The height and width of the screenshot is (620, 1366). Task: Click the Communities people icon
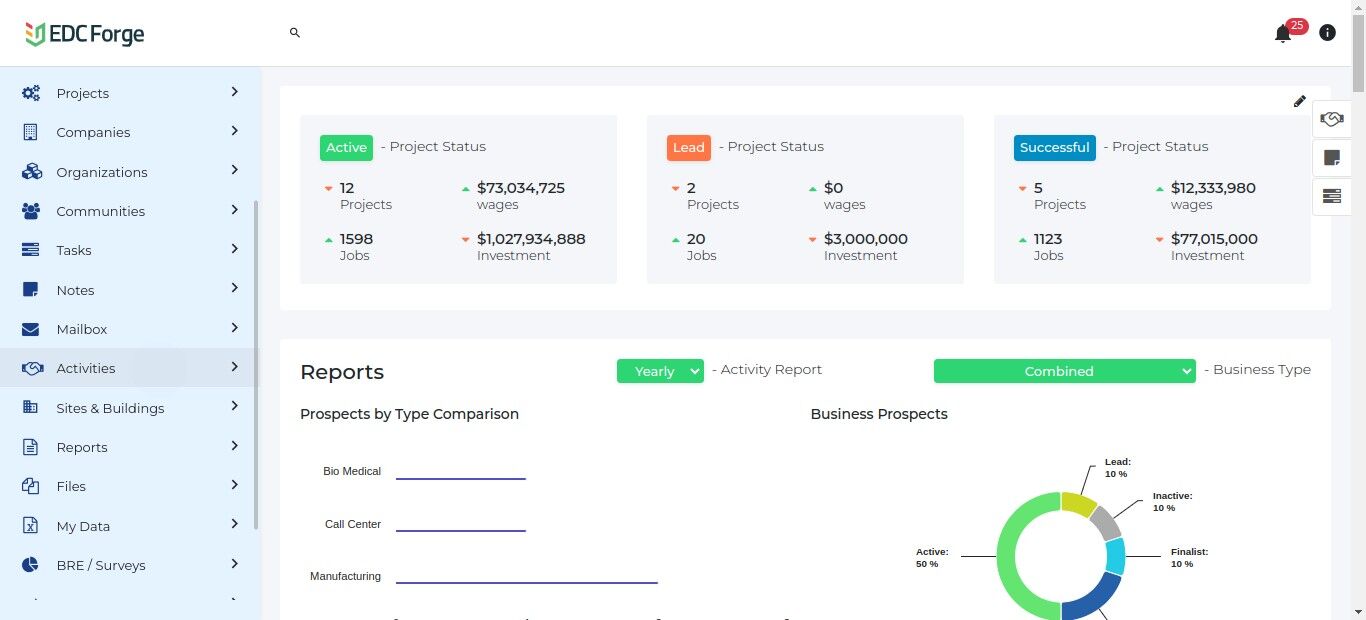[31, 211]
